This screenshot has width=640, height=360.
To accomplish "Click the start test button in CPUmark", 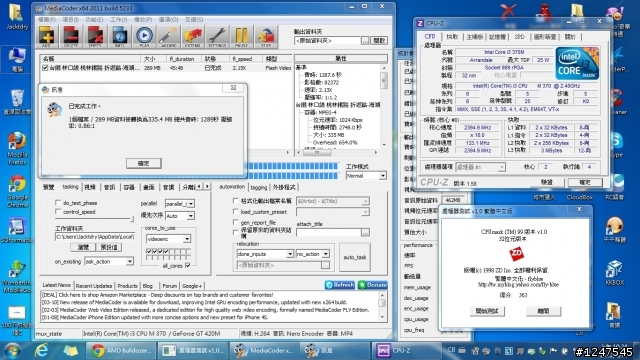I will (x=487, y=311).
